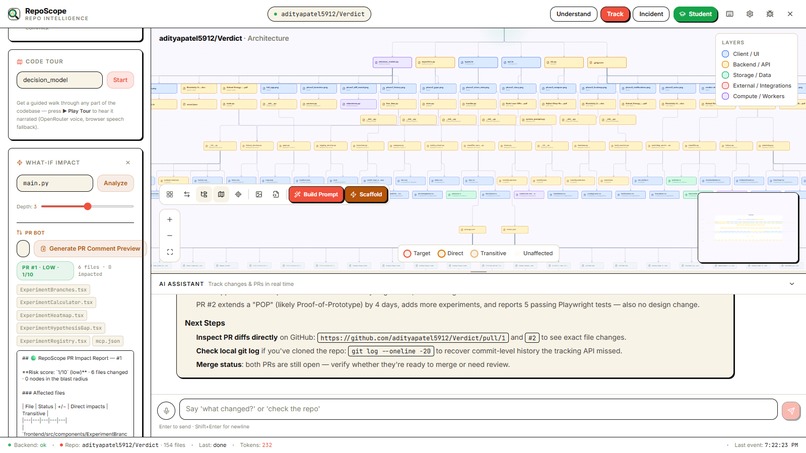Click the Code Tour heading icon

(20, 62)
